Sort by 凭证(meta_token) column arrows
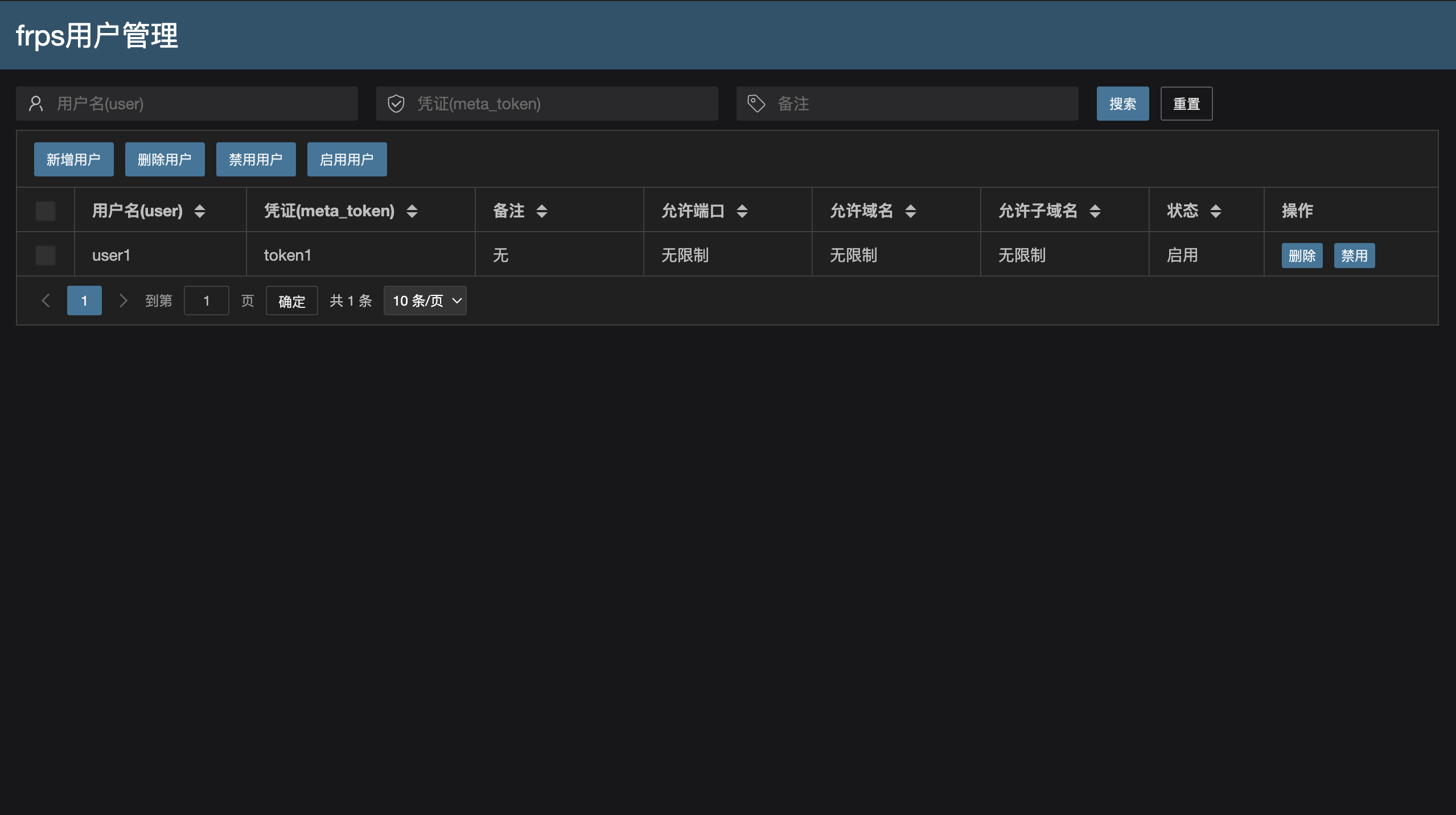This screenshot has height=815, width=1456. (x=412, y=211)
